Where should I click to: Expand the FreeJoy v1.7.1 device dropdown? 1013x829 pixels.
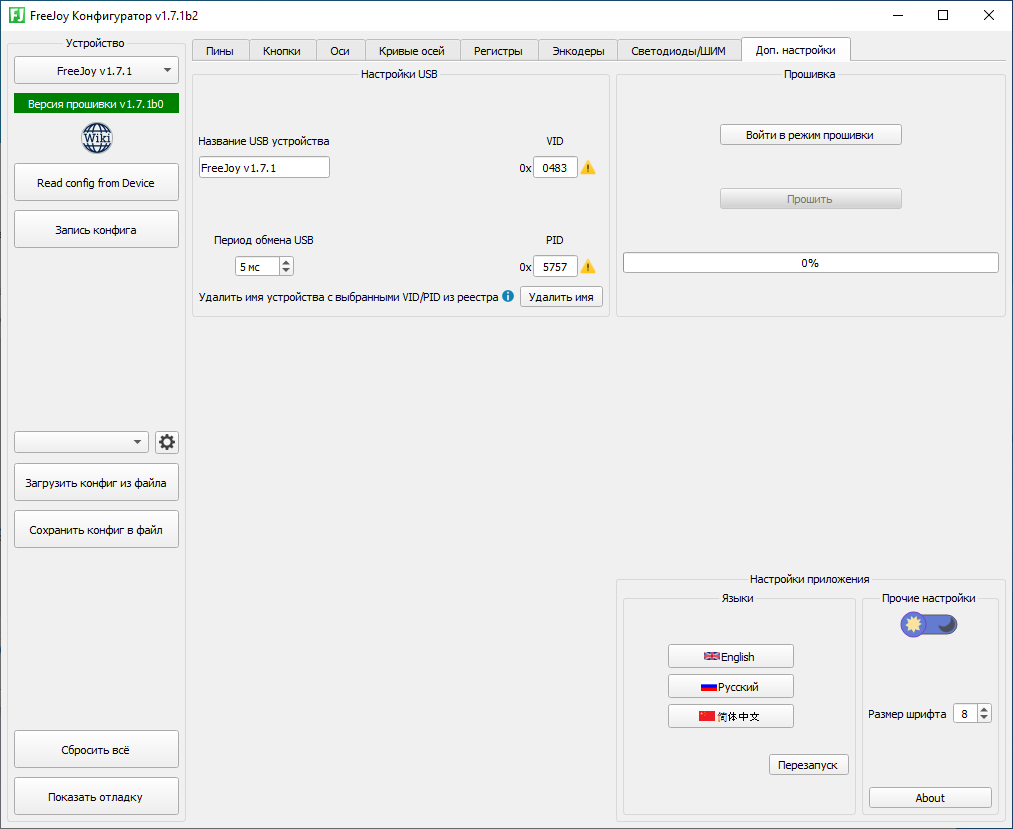(96, 70)
